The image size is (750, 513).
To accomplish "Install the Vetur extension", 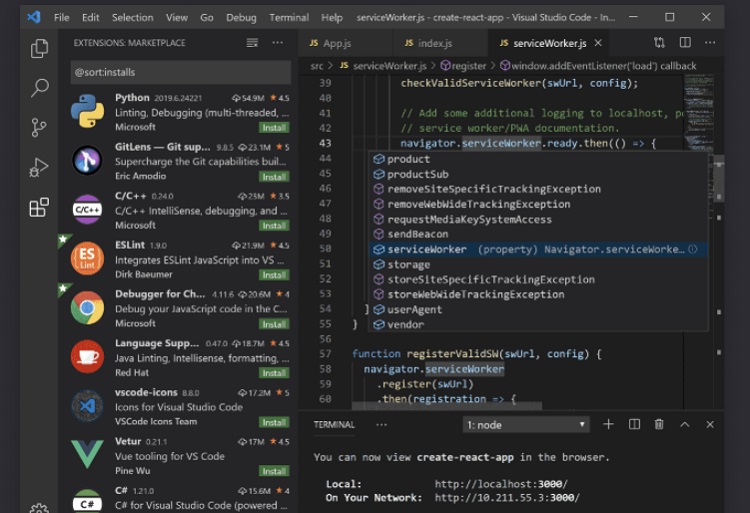I will [x=274, y=471].
